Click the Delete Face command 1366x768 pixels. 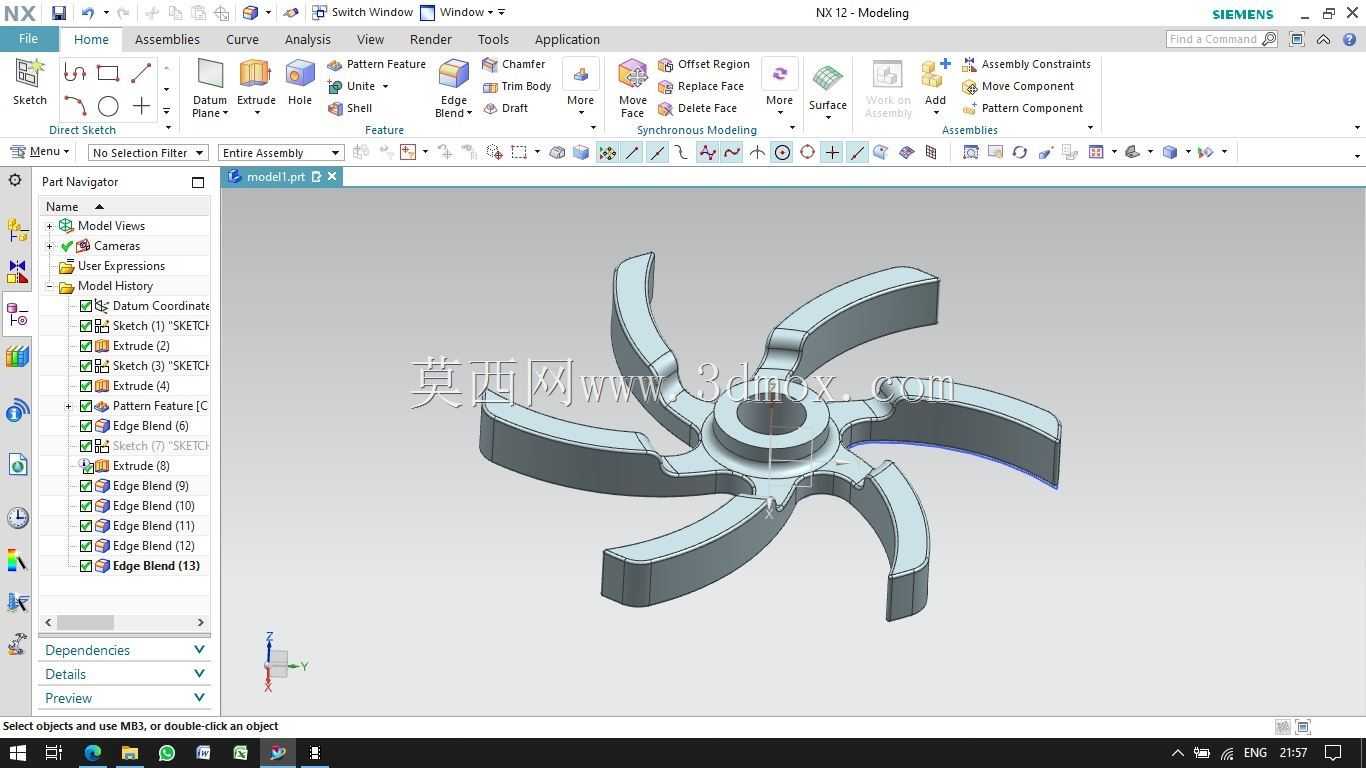click(697, 108)
